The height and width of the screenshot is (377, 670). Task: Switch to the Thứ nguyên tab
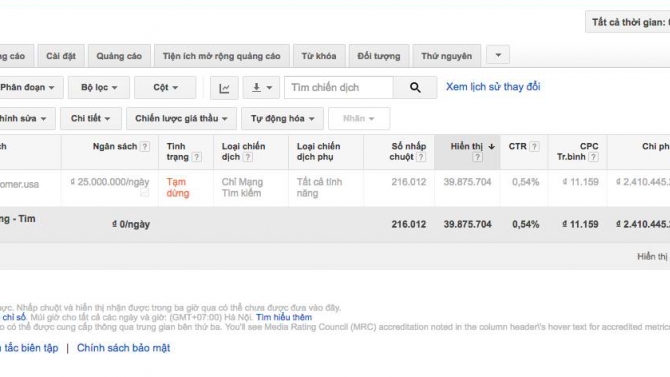447,56
